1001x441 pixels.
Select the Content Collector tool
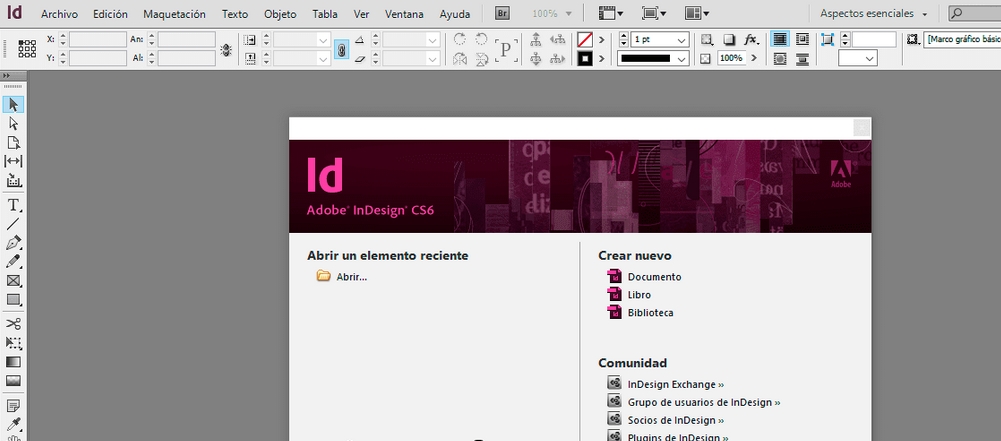(13, 181)
